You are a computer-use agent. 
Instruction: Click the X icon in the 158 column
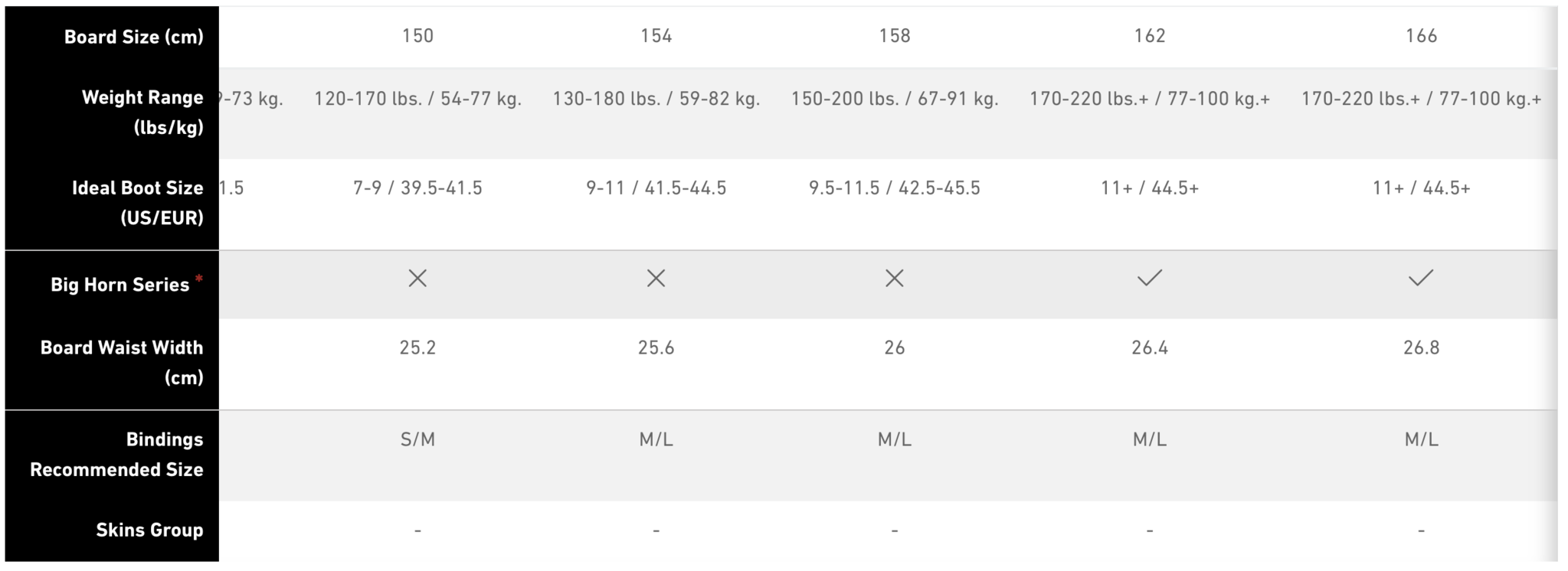tap(894, 278)
